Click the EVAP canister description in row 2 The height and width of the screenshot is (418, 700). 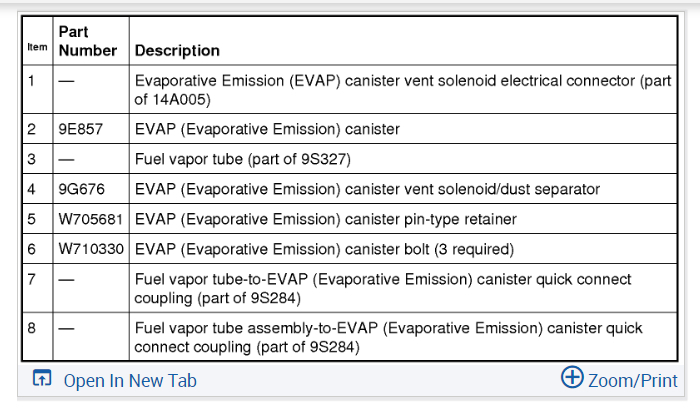pyautogui.click(x=267, y=129)
